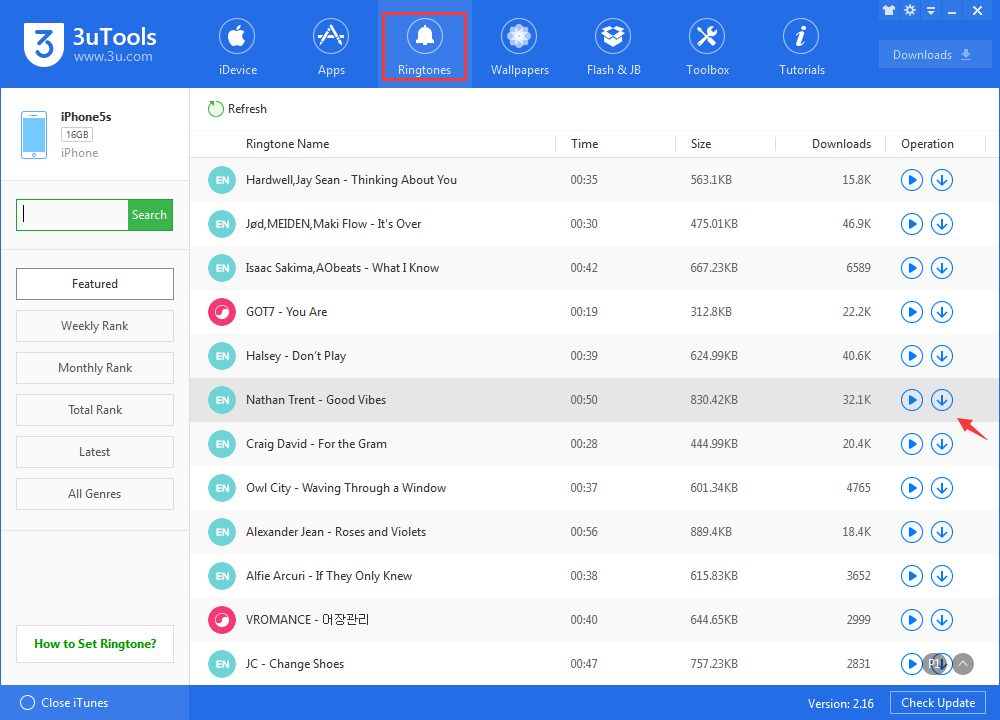Click the pink language badge for GOT7
Image resolution: width=1000 pixels, height=720 pixels.
click(222, 312)
